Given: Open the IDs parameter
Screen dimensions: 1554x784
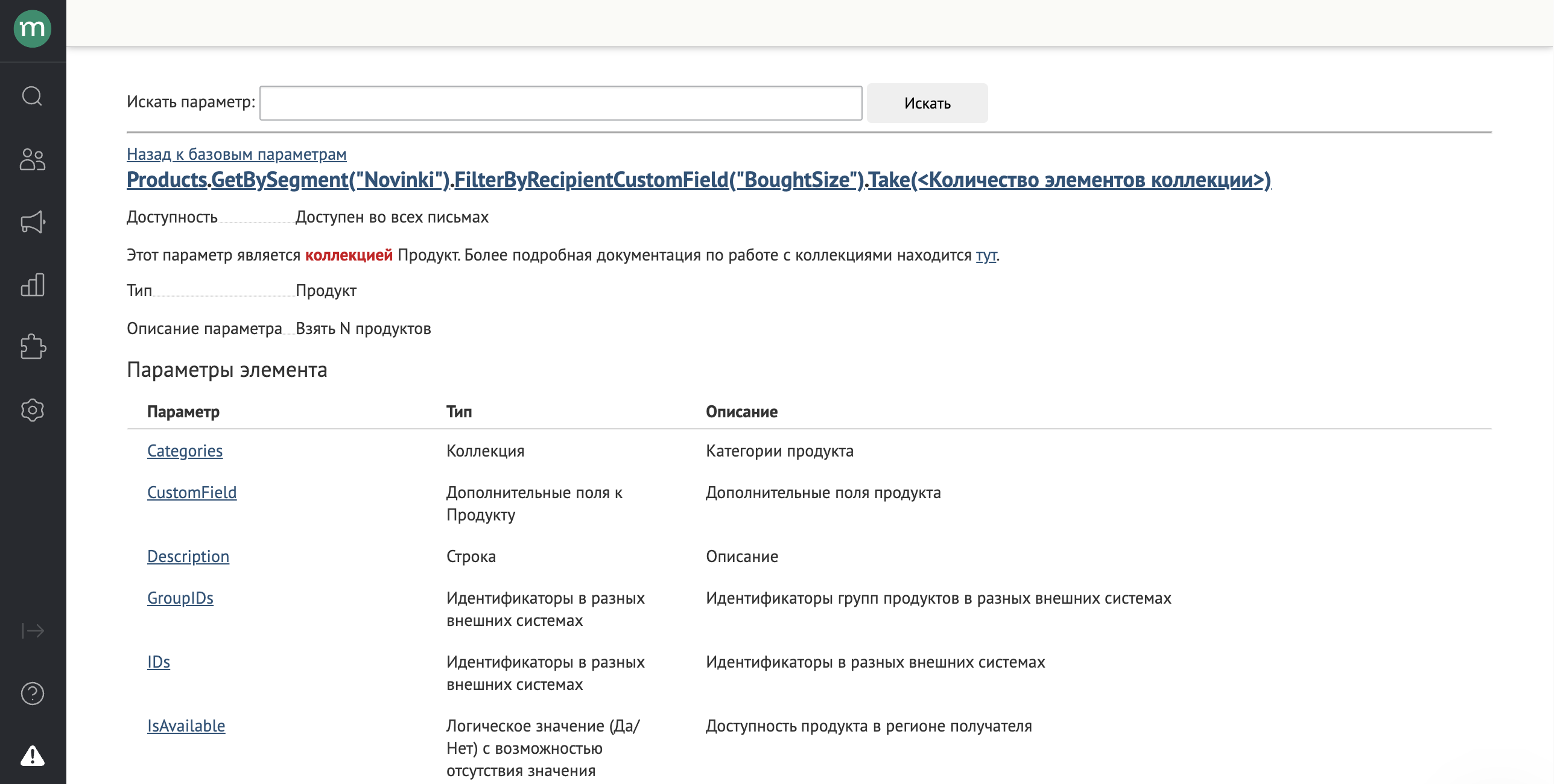Looking at the screenshot, I should [159, 662].
